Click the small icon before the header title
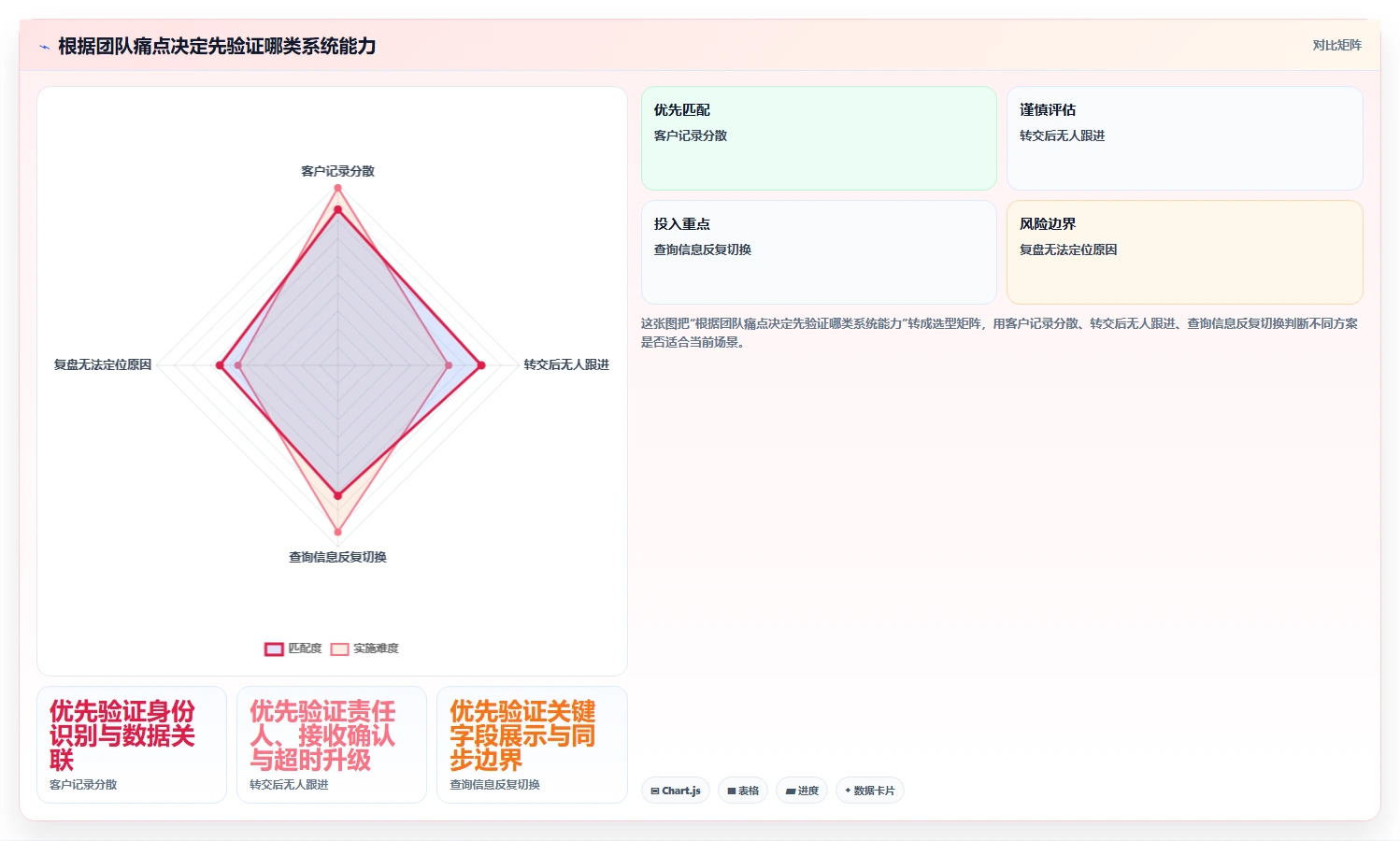1400x841 pixels. pos(44,47)
